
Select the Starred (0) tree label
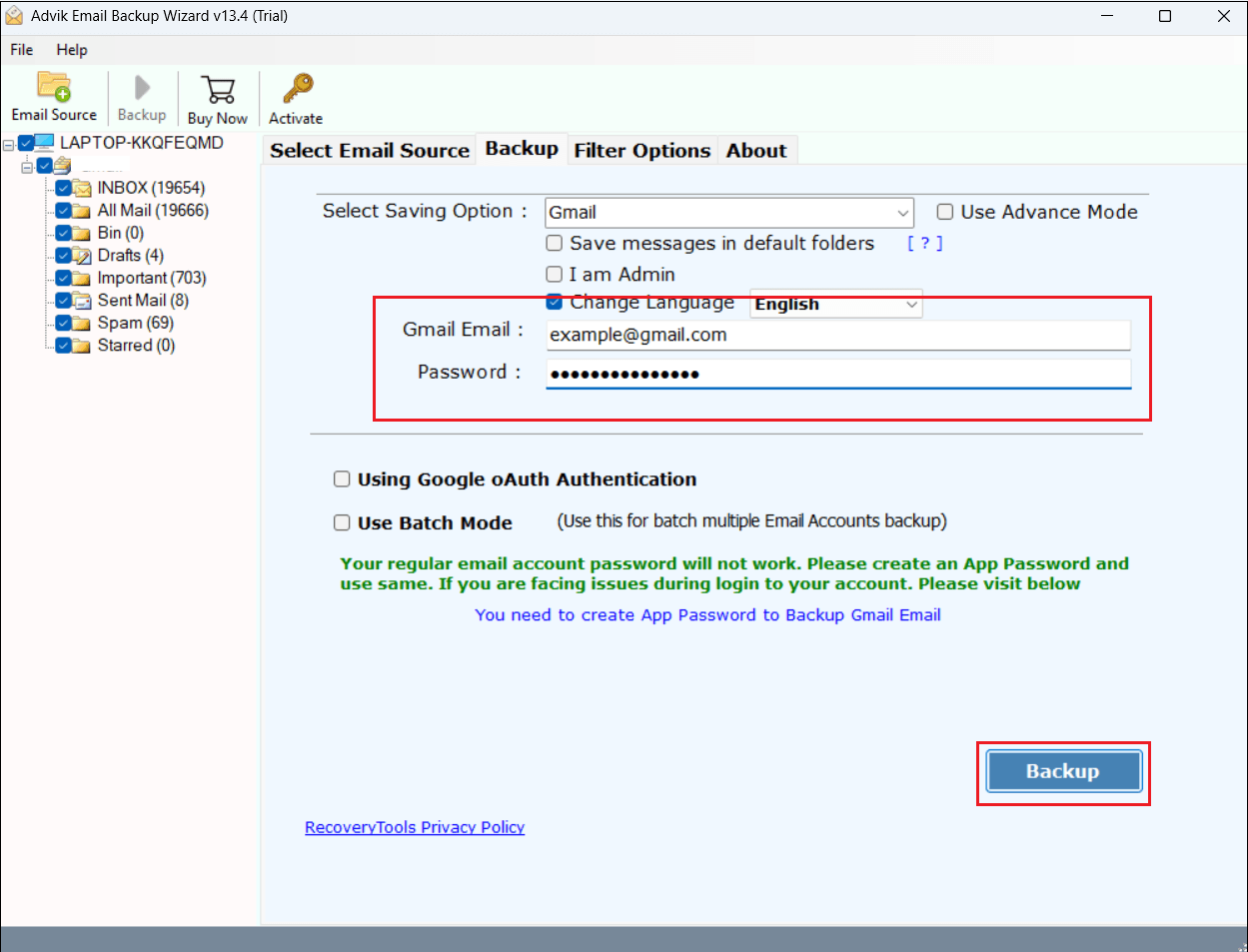click(136, 346)
